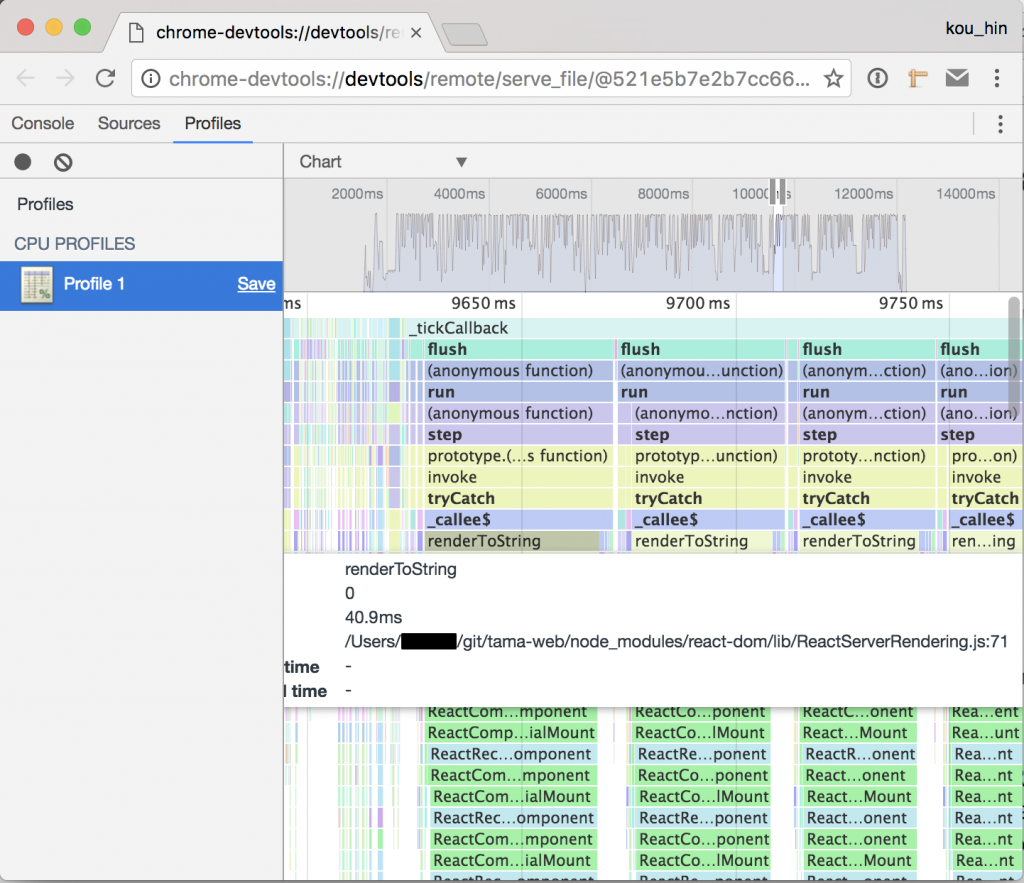The height and width of the screenshot is (883, 1024).
Task: Open the Chart view dropdown
Action: coord(380,161)
